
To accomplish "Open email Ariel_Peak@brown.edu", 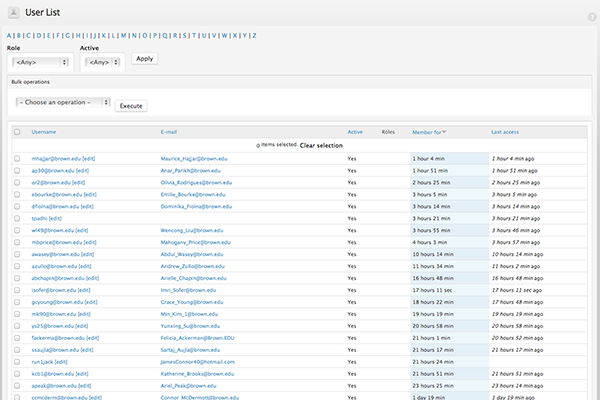I will [189, 386].
